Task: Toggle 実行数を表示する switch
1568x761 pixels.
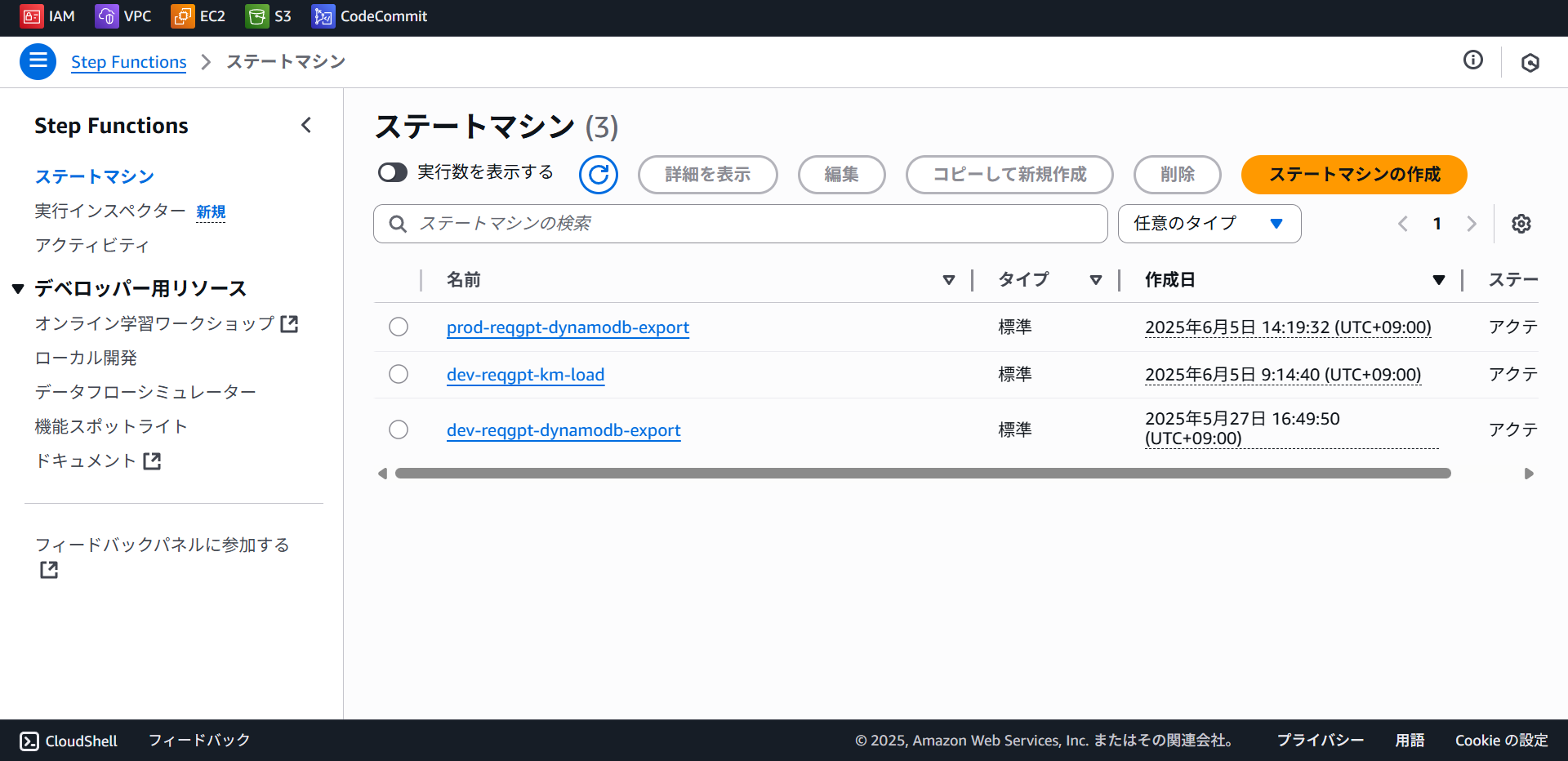Action: (x=393, y=172)
